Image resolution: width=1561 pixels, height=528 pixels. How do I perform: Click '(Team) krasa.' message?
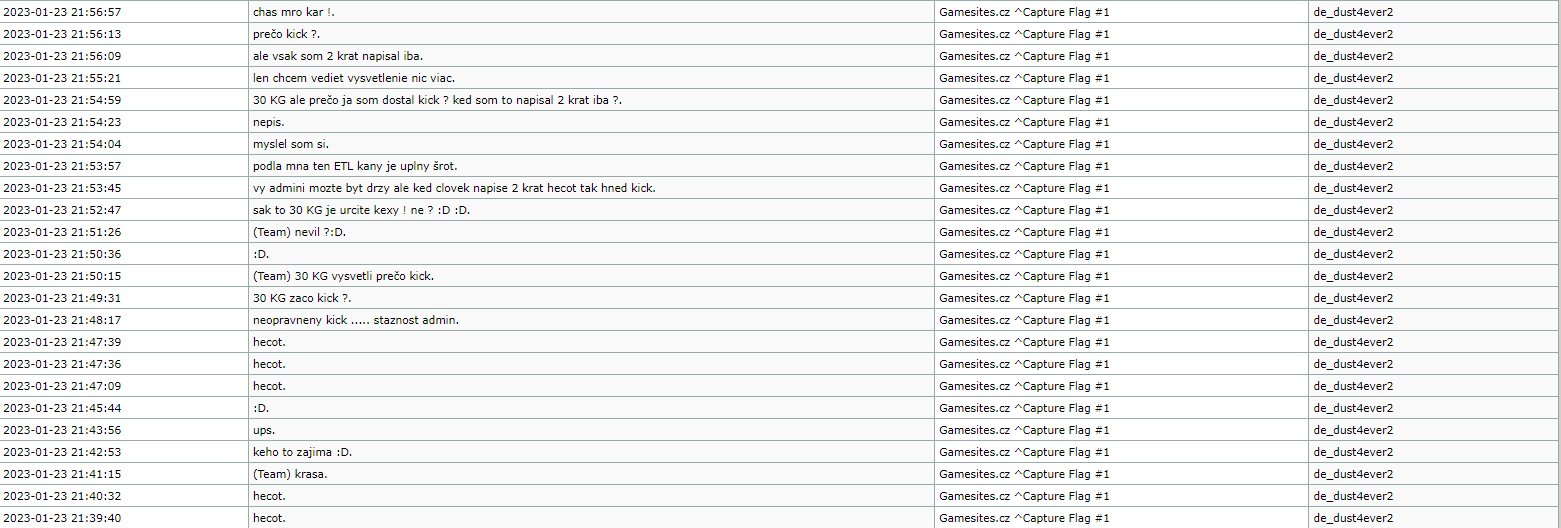click(291, 474)
